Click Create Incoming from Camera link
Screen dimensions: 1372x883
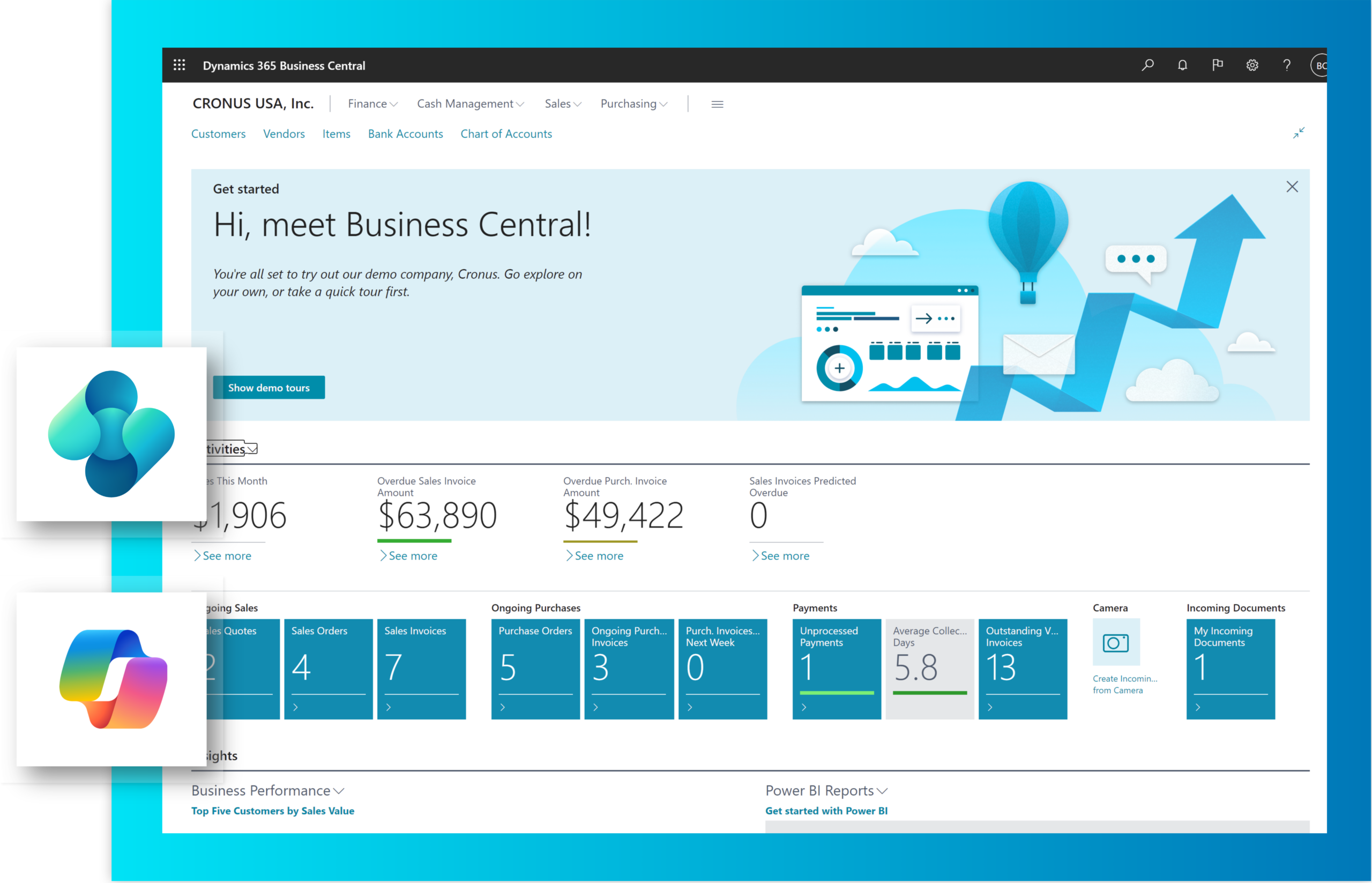click(1124, 684)
